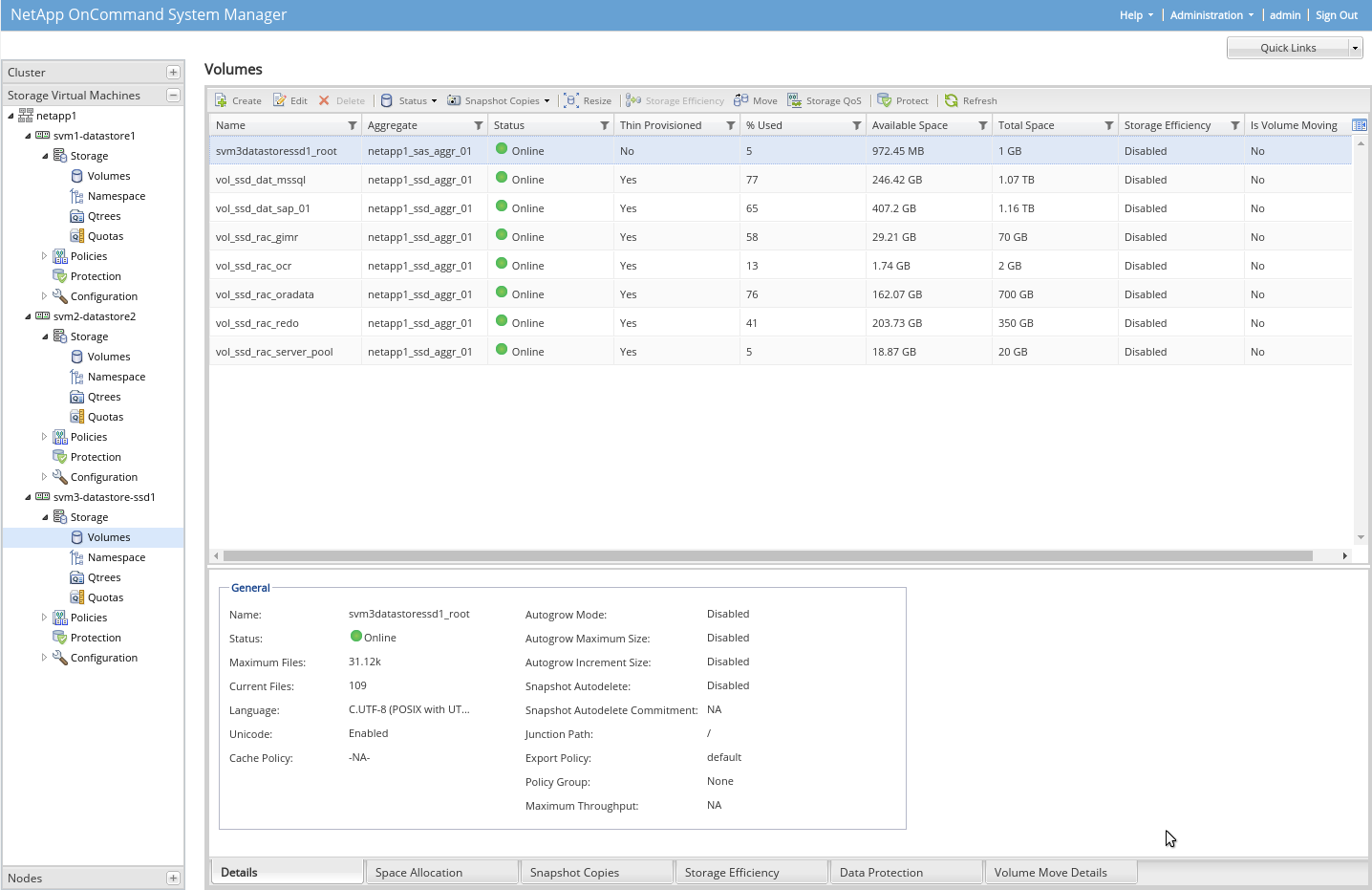
Task: Expand the Nodes pane with plus button
Action: [x=173, y=879]
